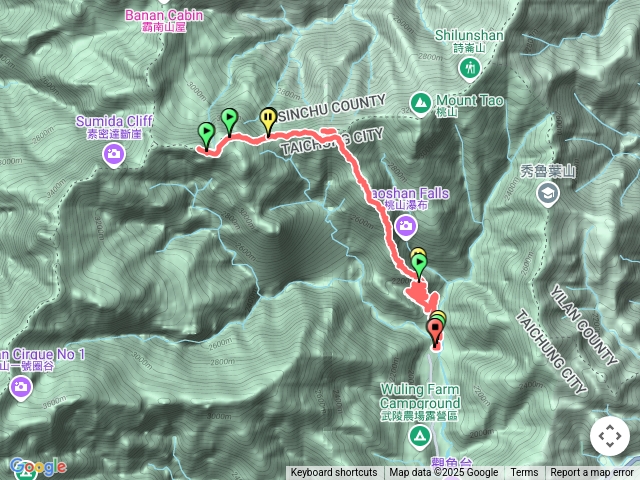Click the Cirque No 1 camera marker
Image resolution: width=640 pixels, height=480 pixels.
(x=21, y=387)
